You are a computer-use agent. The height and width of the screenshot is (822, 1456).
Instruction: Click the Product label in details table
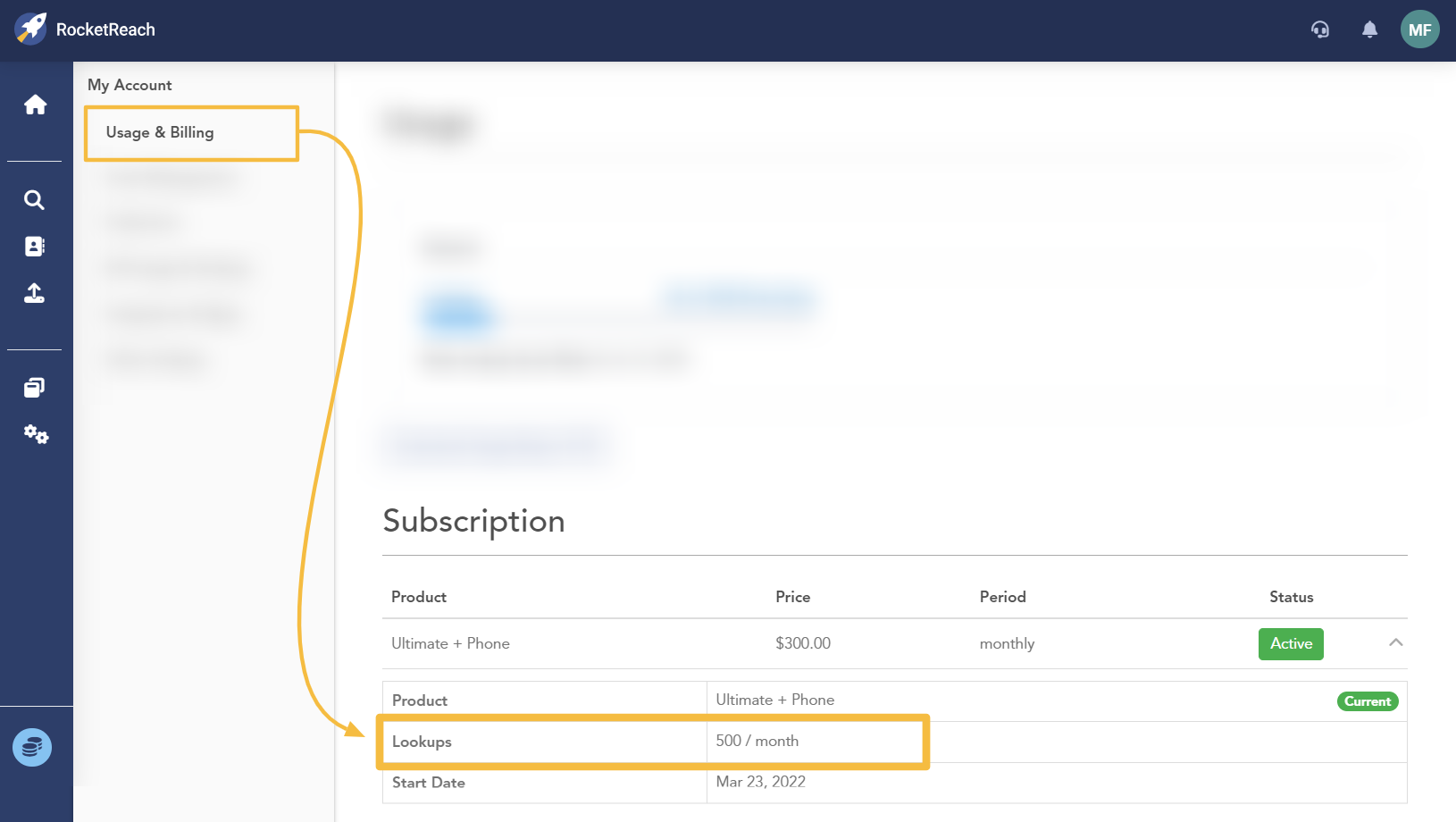(x=420, y=700)
